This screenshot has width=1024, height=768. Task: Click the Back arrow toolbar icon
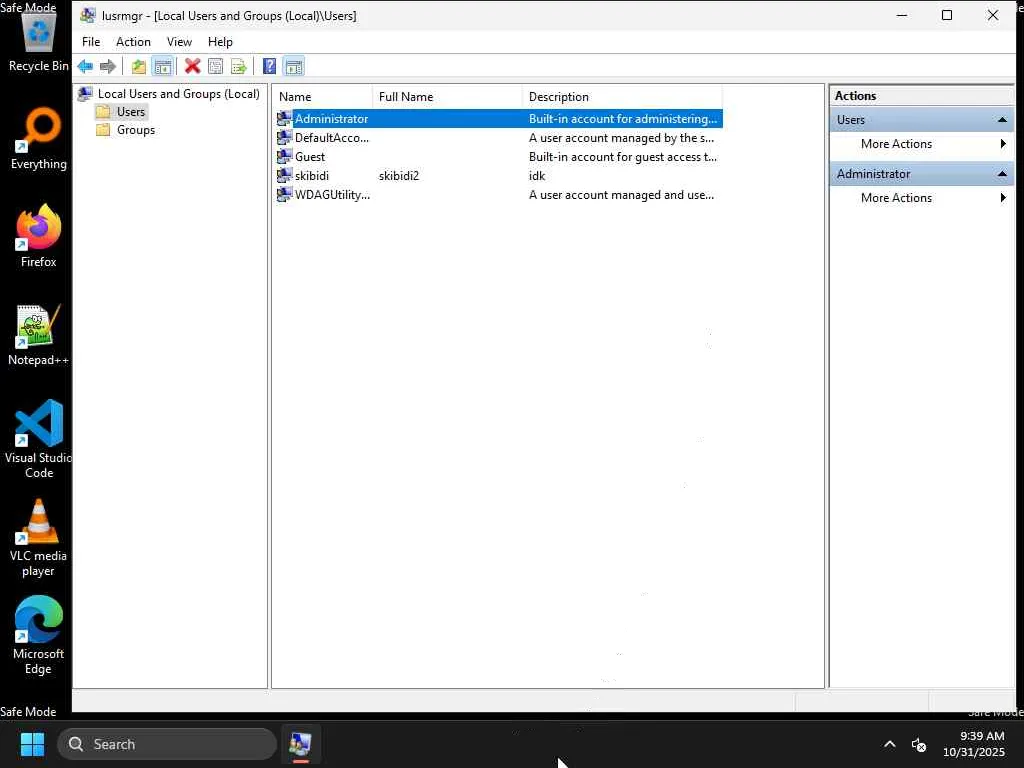tap(85, 66)
